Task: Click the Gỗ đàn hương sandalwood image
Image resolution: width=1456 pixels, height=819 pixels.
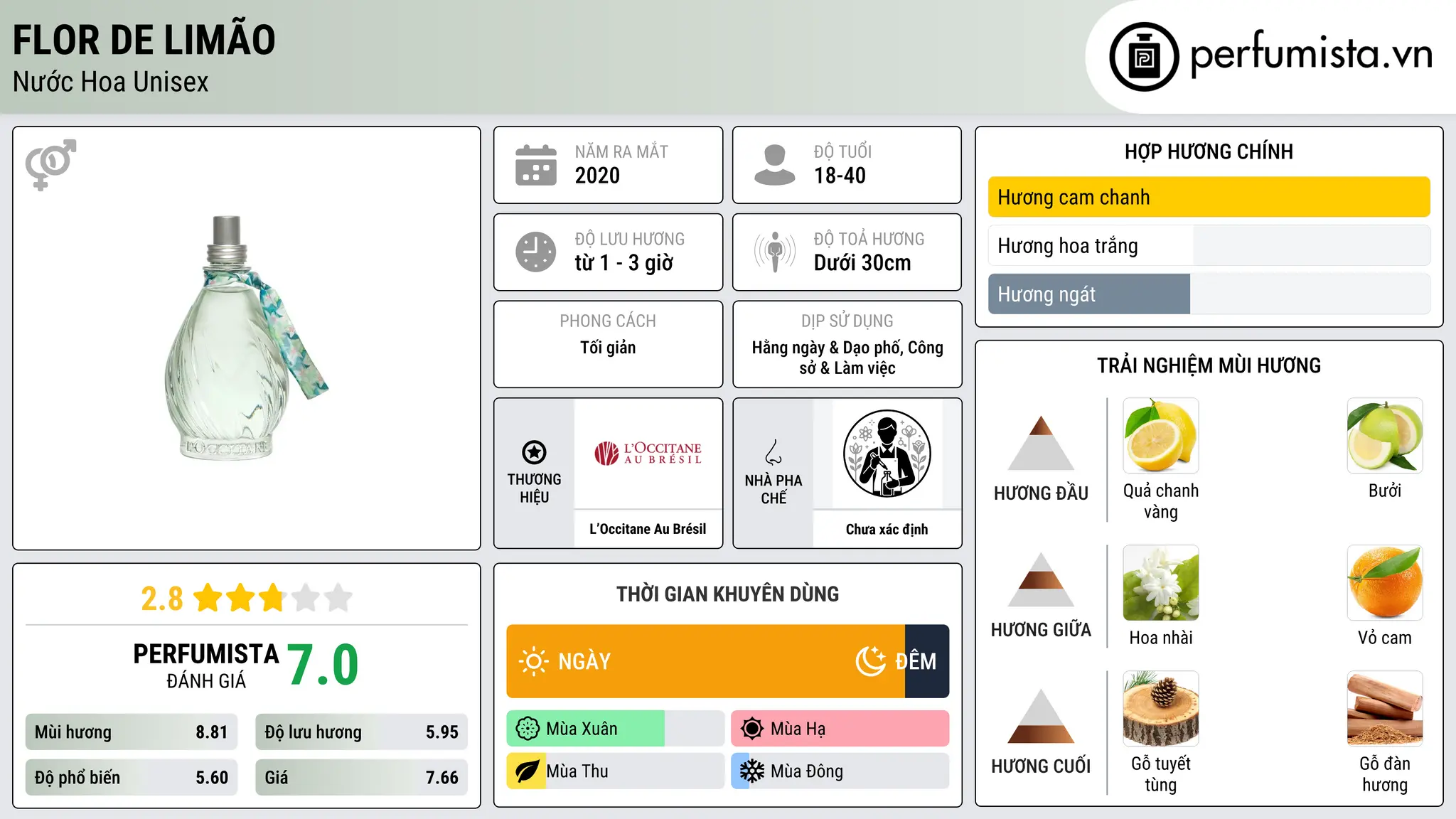Action: pos(1385,709)
